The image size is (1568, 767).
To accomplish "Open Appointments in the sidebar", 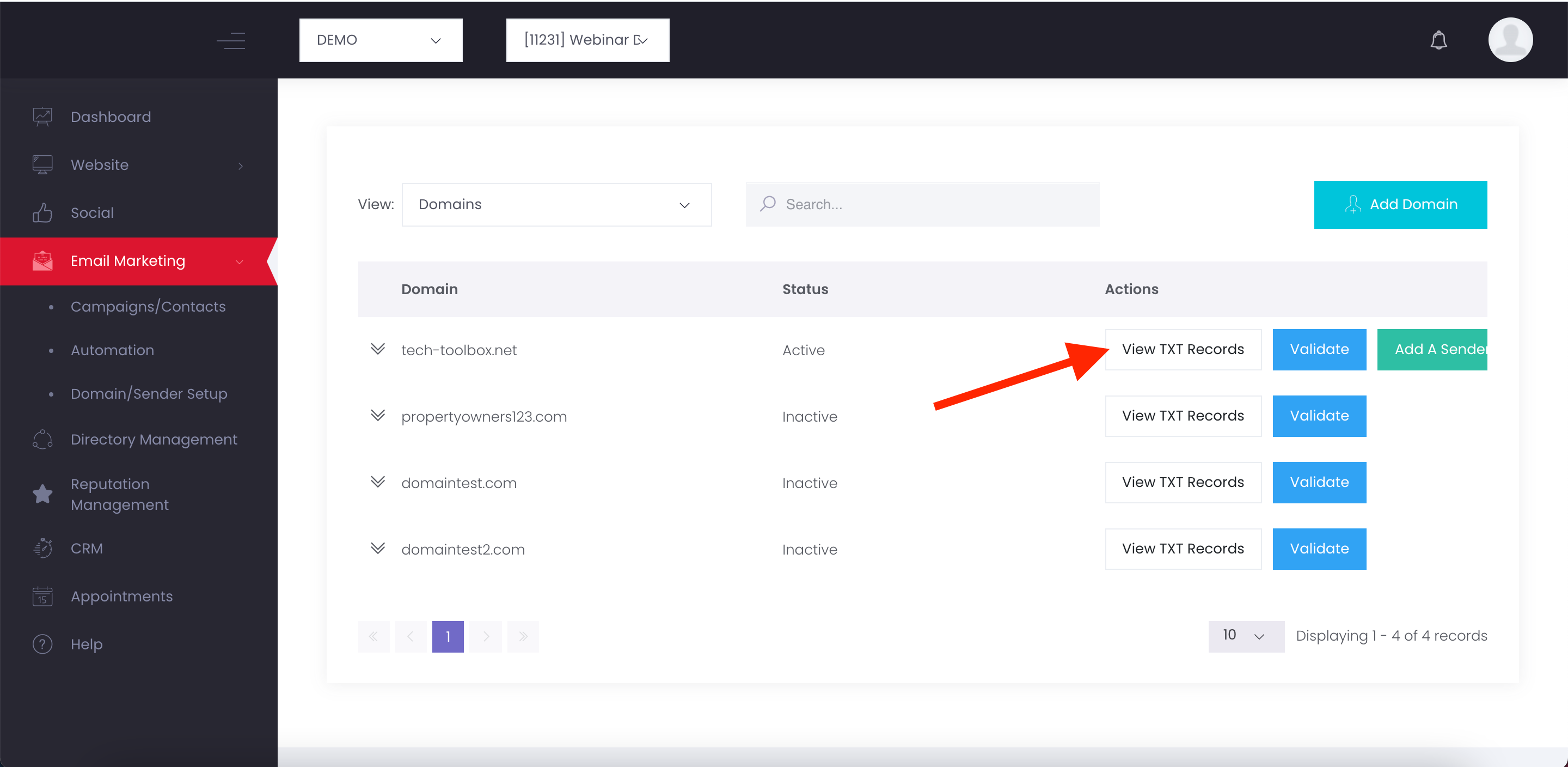I will (x=122, y=596).
